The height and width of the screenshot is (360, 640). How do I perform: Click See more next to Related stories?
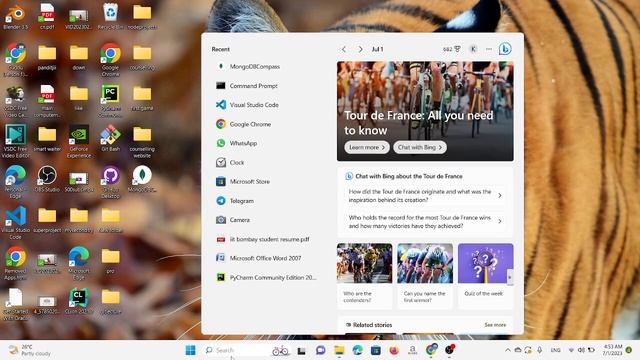point(495,325)
